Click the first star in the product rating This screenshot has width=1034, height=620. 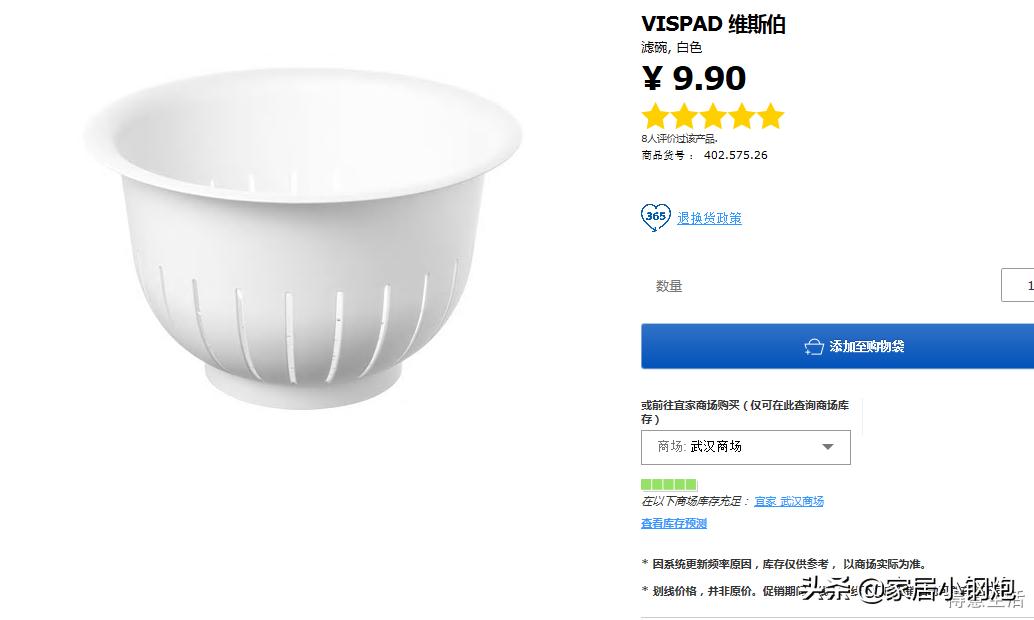pyautogui.click(x=655, y=116)
